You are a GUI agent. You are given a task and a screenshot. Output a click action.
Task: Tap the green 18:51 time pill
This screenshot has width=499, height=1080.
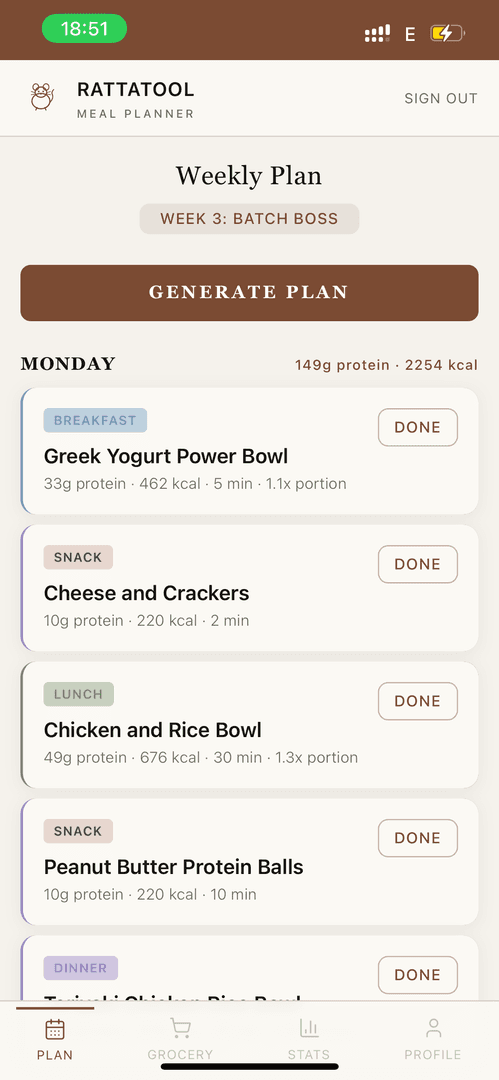click(85, 29)
